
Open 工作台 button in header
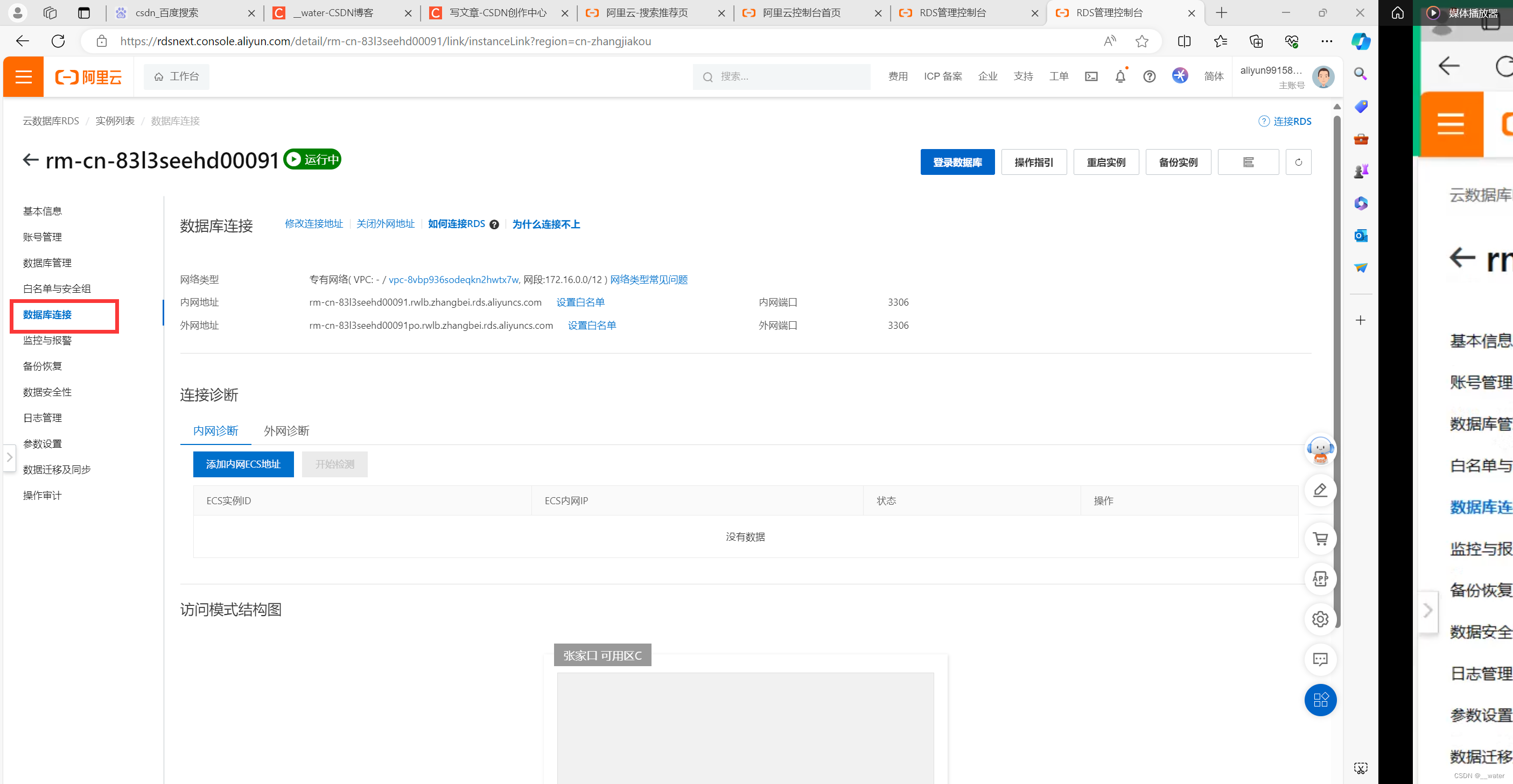point(177,76)
